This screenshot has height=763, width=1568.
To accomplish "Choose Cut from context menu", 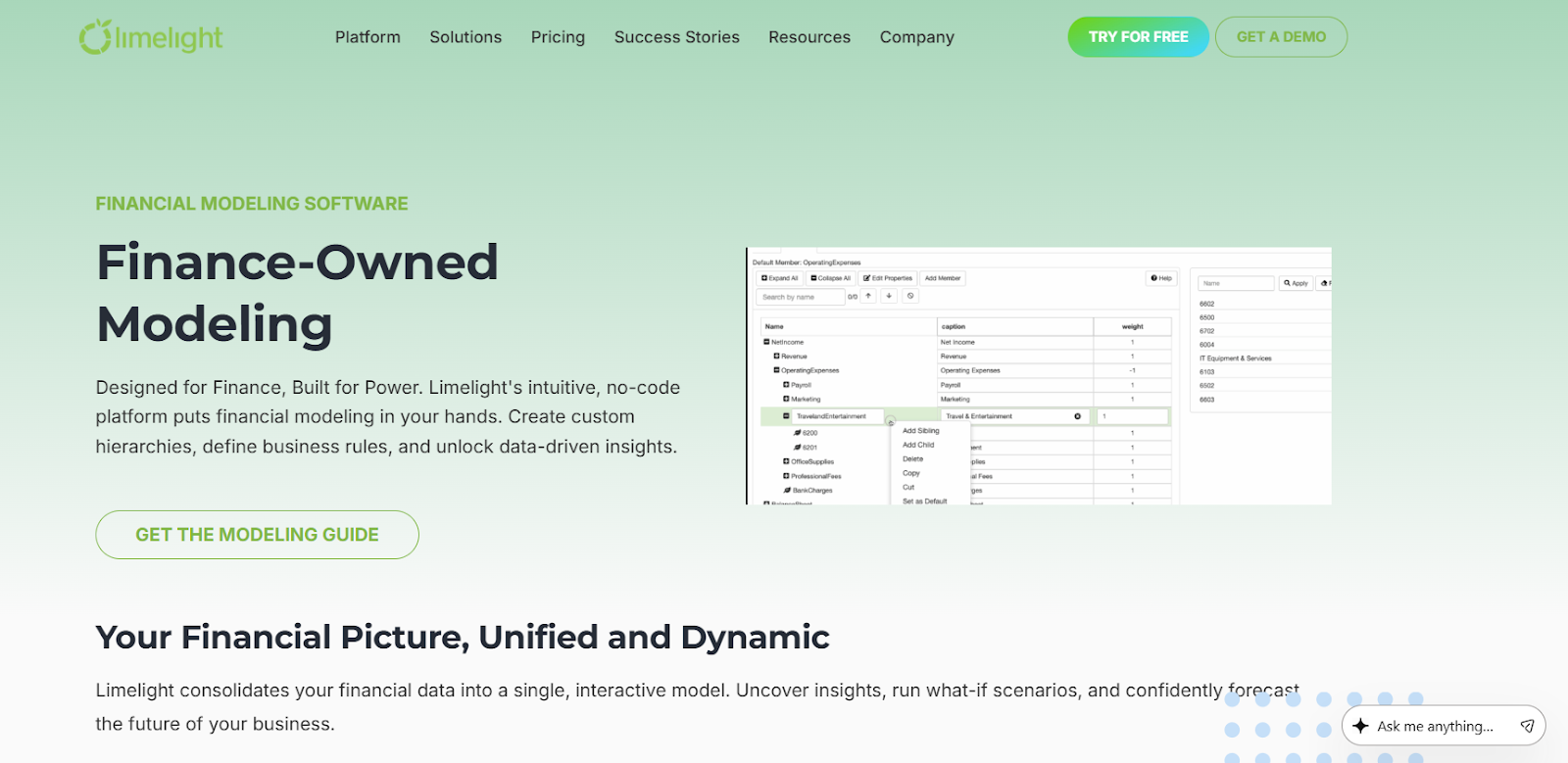I will tap(908, 487).
